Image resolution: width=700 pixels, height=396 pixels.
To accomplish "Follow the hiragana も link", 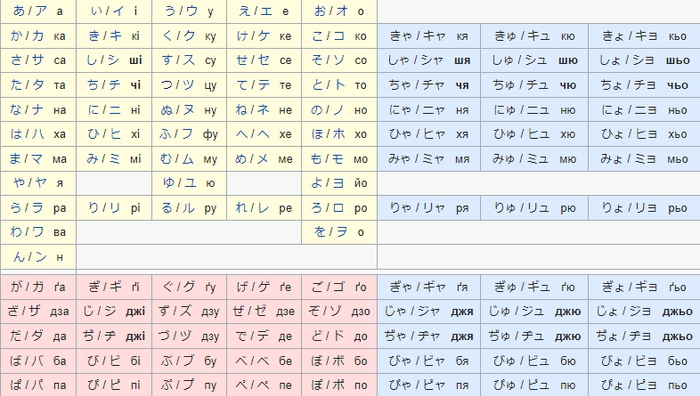I will click(x=316, y=158).
